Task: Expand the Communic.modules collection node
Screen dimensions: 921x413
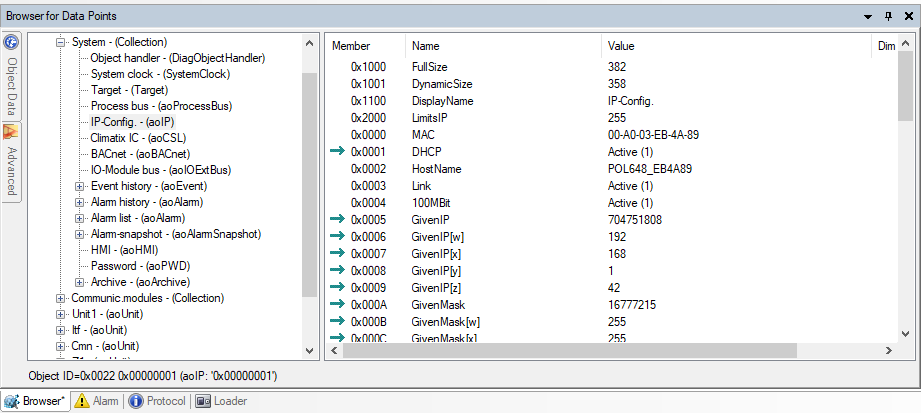Action: click(61, 297)
